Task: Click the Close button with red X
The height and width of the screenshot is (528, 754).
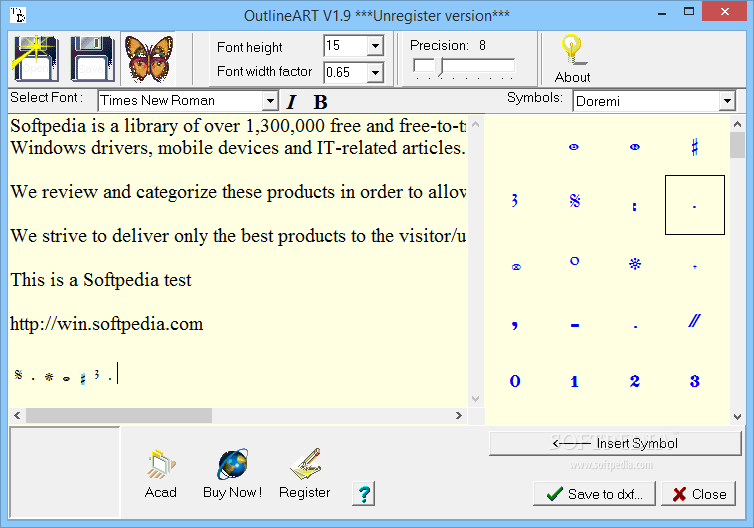Action: (699, 494)
